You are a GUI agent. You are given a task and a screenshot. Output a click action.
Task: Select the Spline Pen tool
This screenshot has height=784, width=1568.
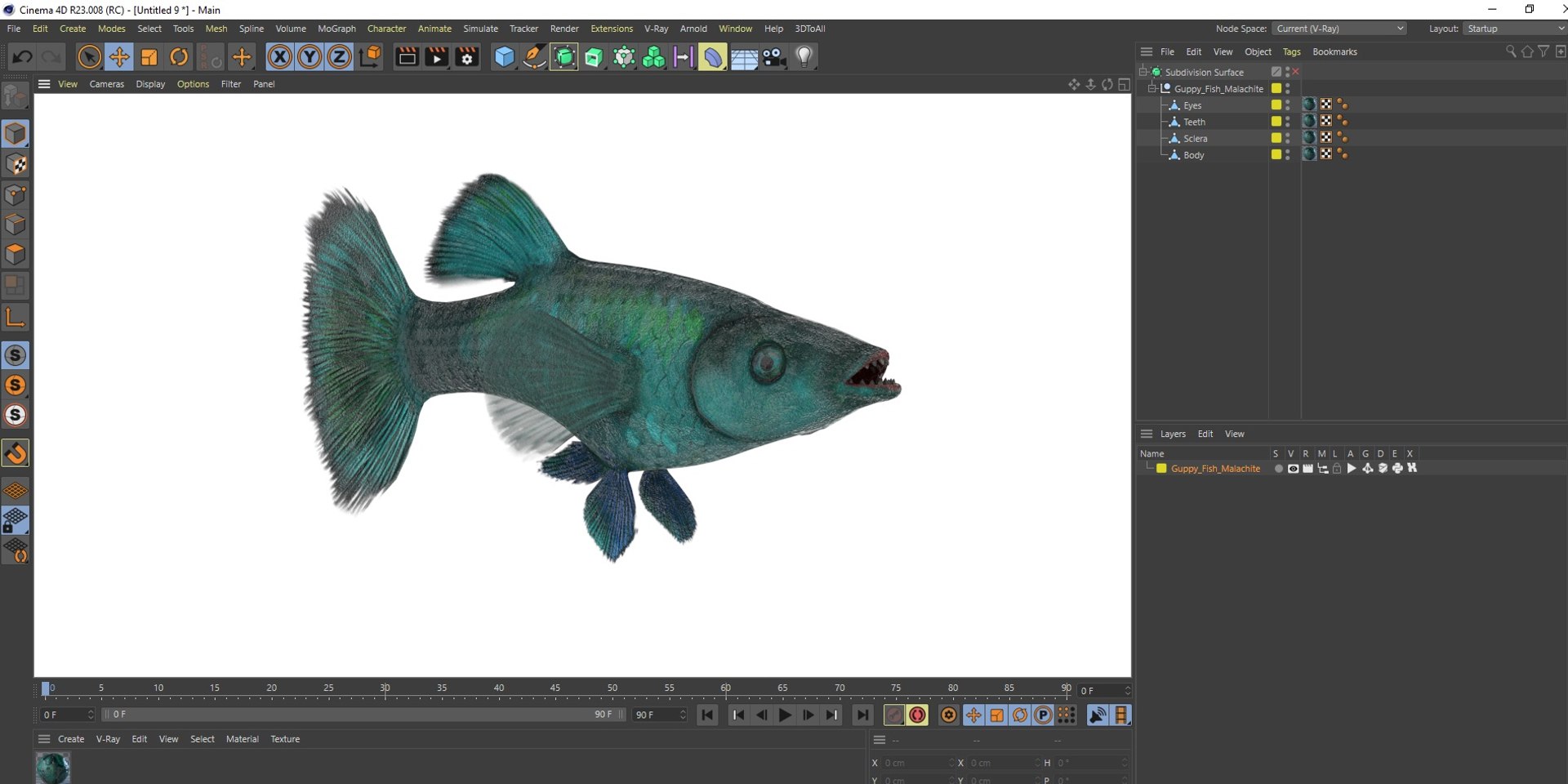(534, 57)
